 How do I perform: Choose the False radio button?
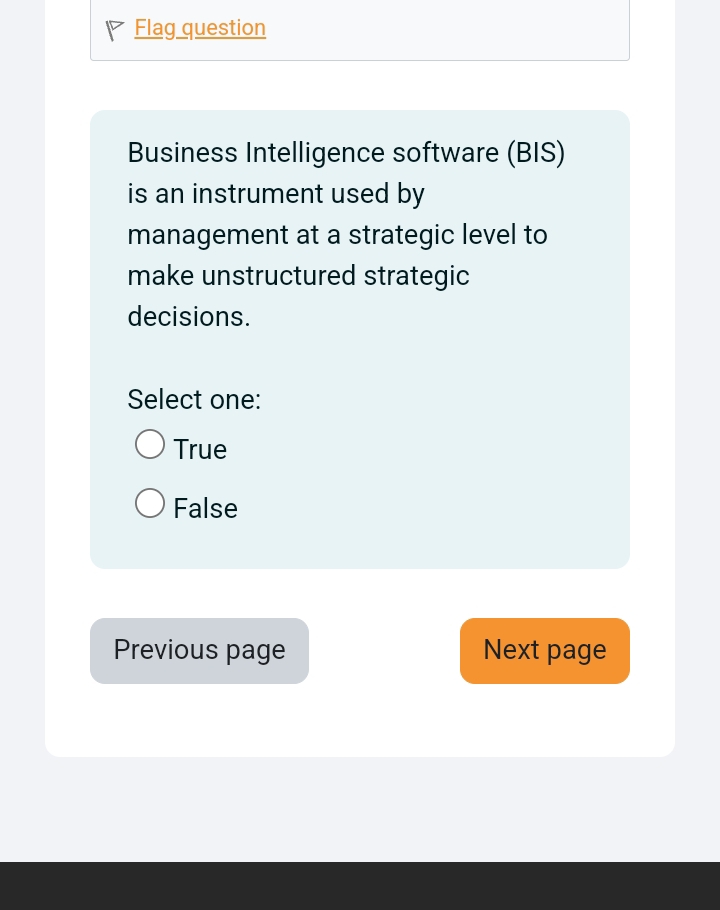(150, 503)
